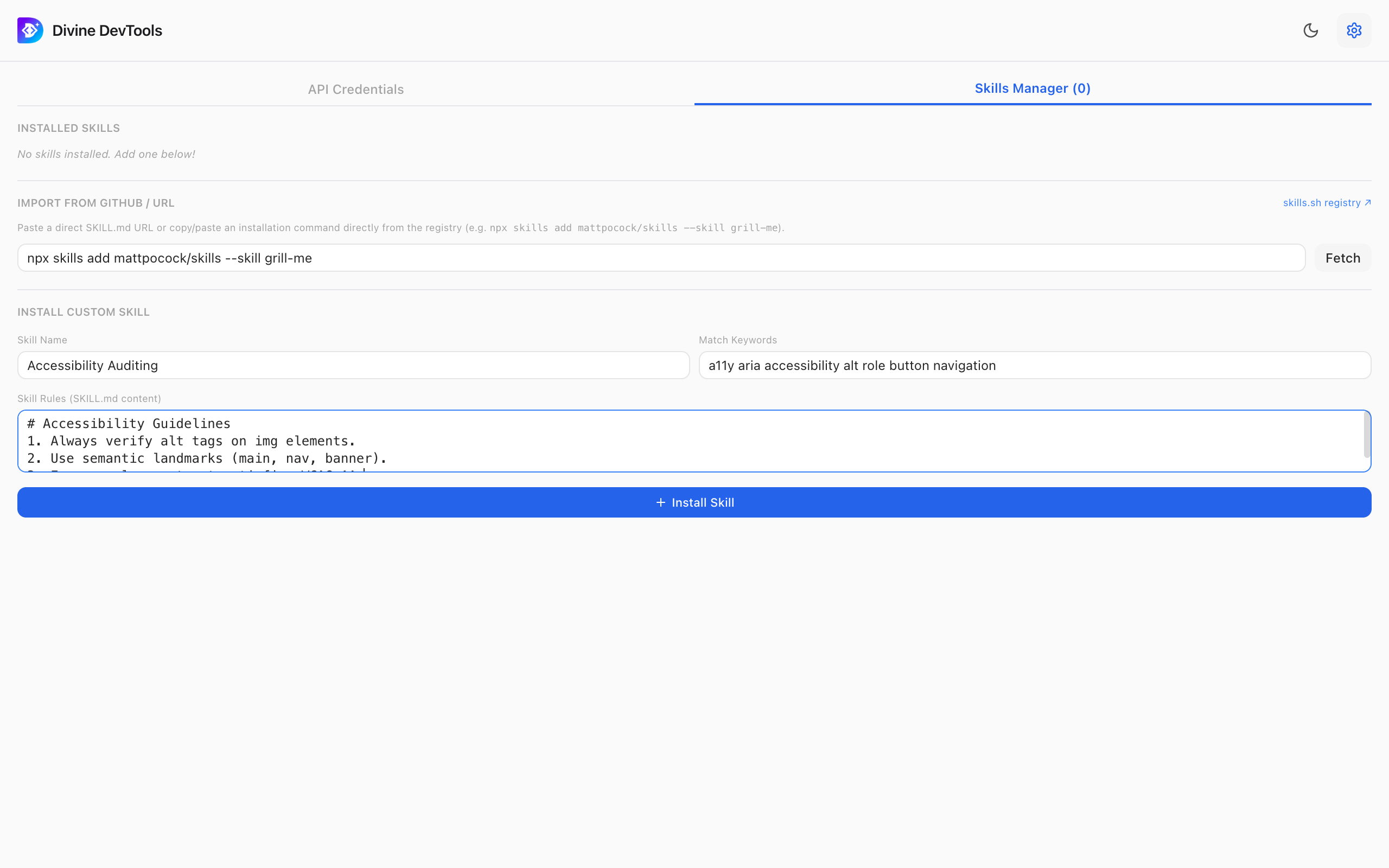Image resolution: width=1389 pixels, height=868 pixels.
Task: Open settings via the gear icon
Action: pyautogui.click(x=1354, y=30)
